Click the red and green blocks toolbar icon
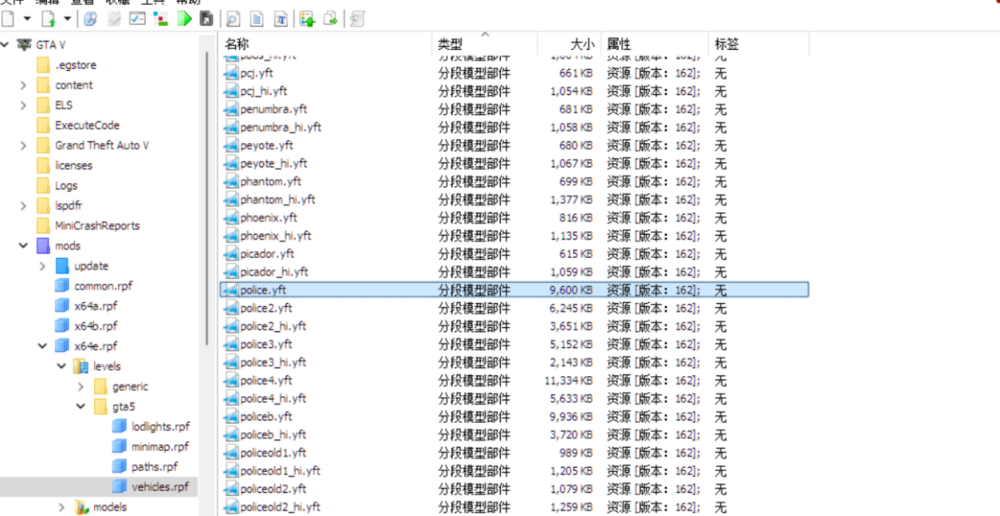 tap(161, 19)
